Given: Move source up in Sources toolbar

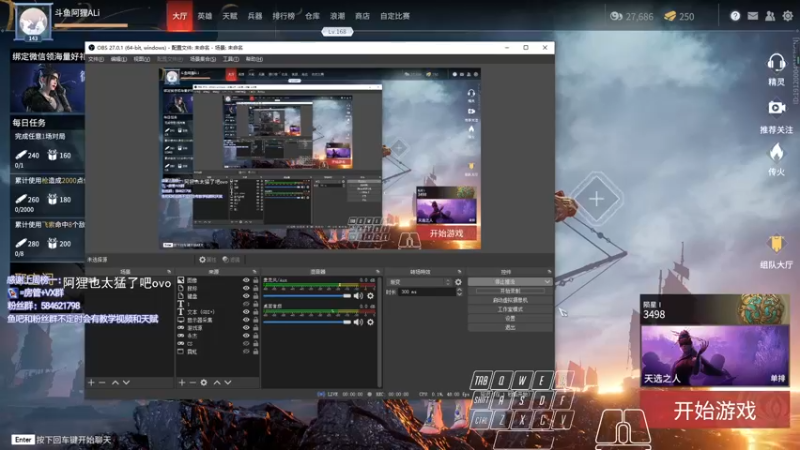Looking at the screenshot, I should 217,382.
